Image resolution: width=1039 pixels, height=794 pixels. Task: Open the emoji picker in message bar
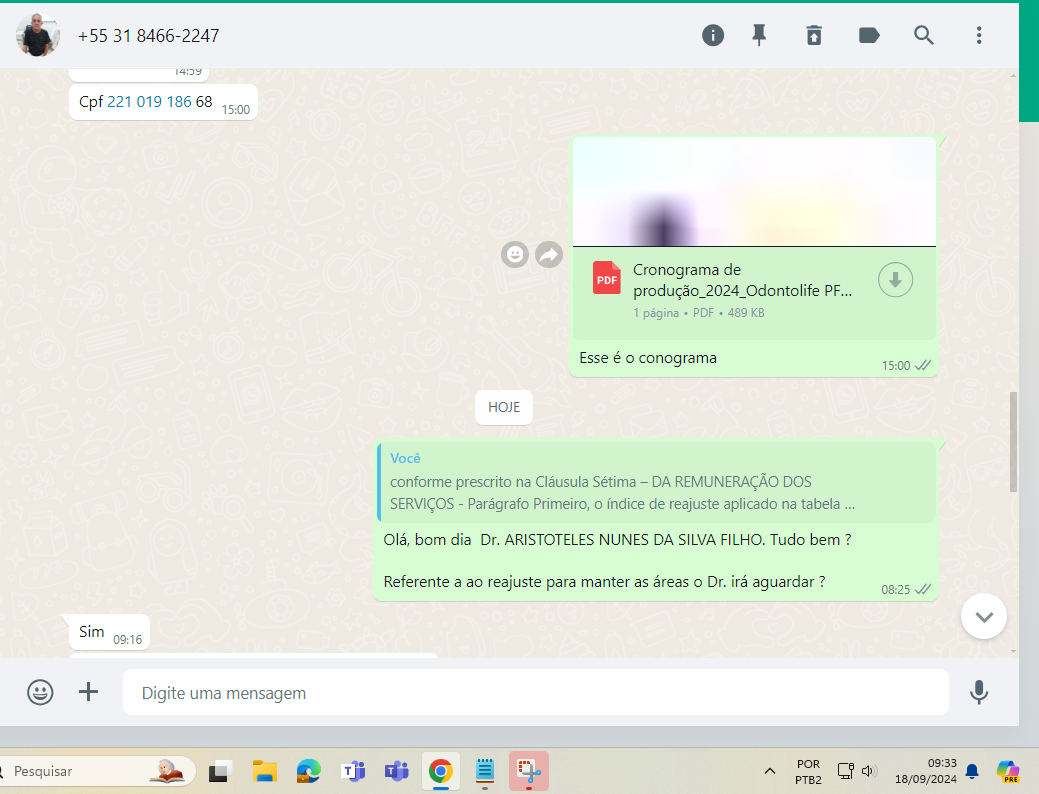point(40,693)
